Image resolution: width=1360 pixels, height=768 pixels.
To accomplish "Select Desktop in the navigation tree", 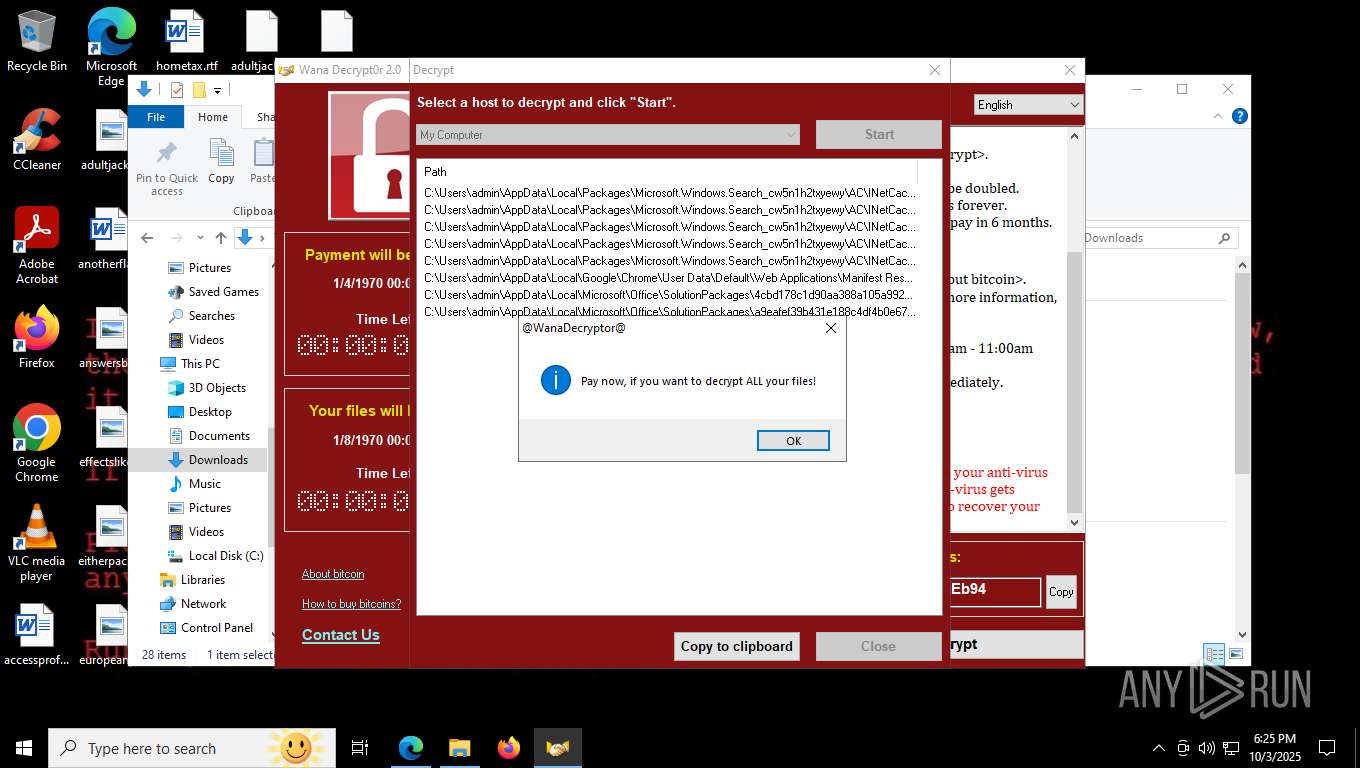I will [x=210, y=412].
